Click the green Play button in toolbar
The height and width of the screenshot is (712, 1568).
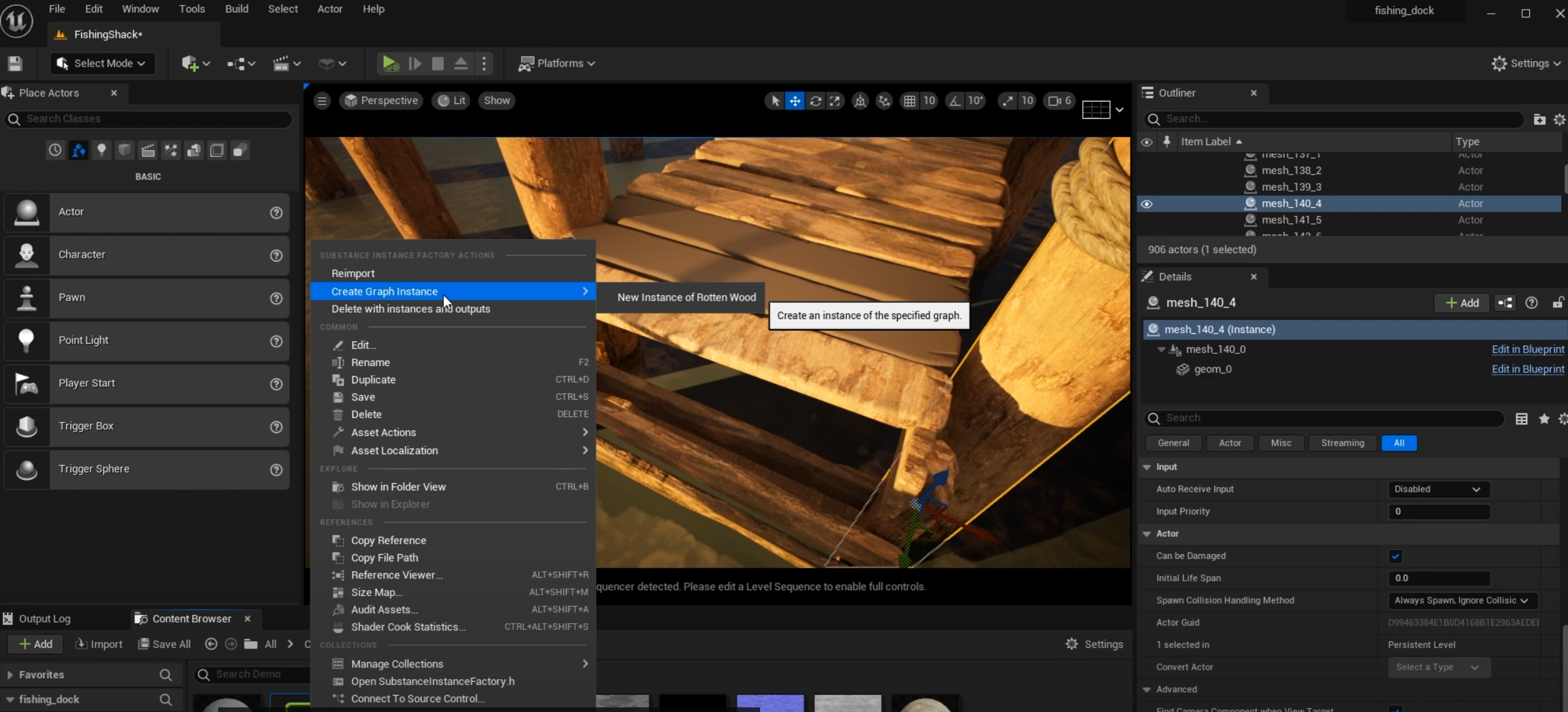coord(389,63)
